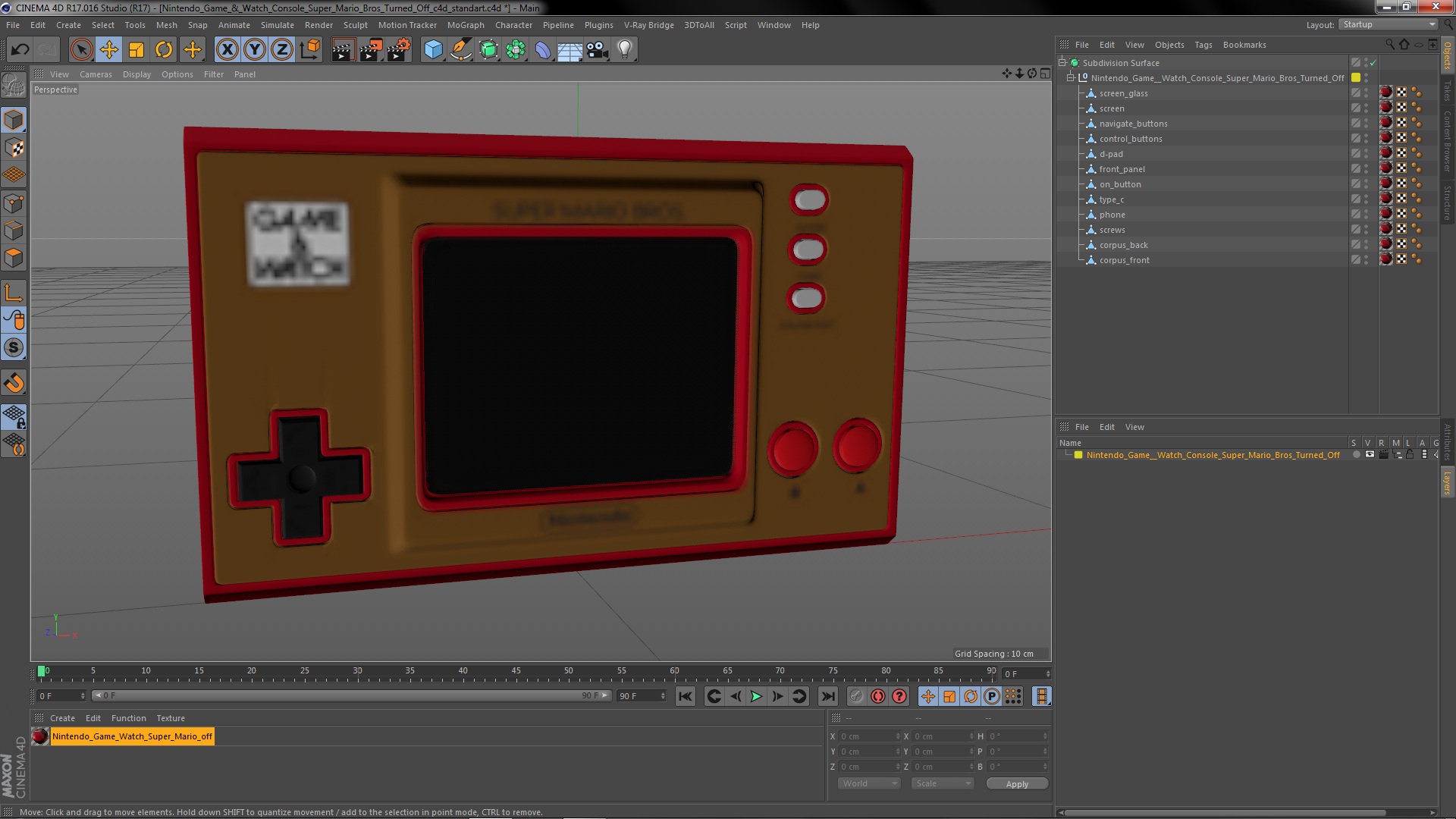Screen dimensions: 1456x819
Task: Select the Move tool
Action: click(108, 50)
